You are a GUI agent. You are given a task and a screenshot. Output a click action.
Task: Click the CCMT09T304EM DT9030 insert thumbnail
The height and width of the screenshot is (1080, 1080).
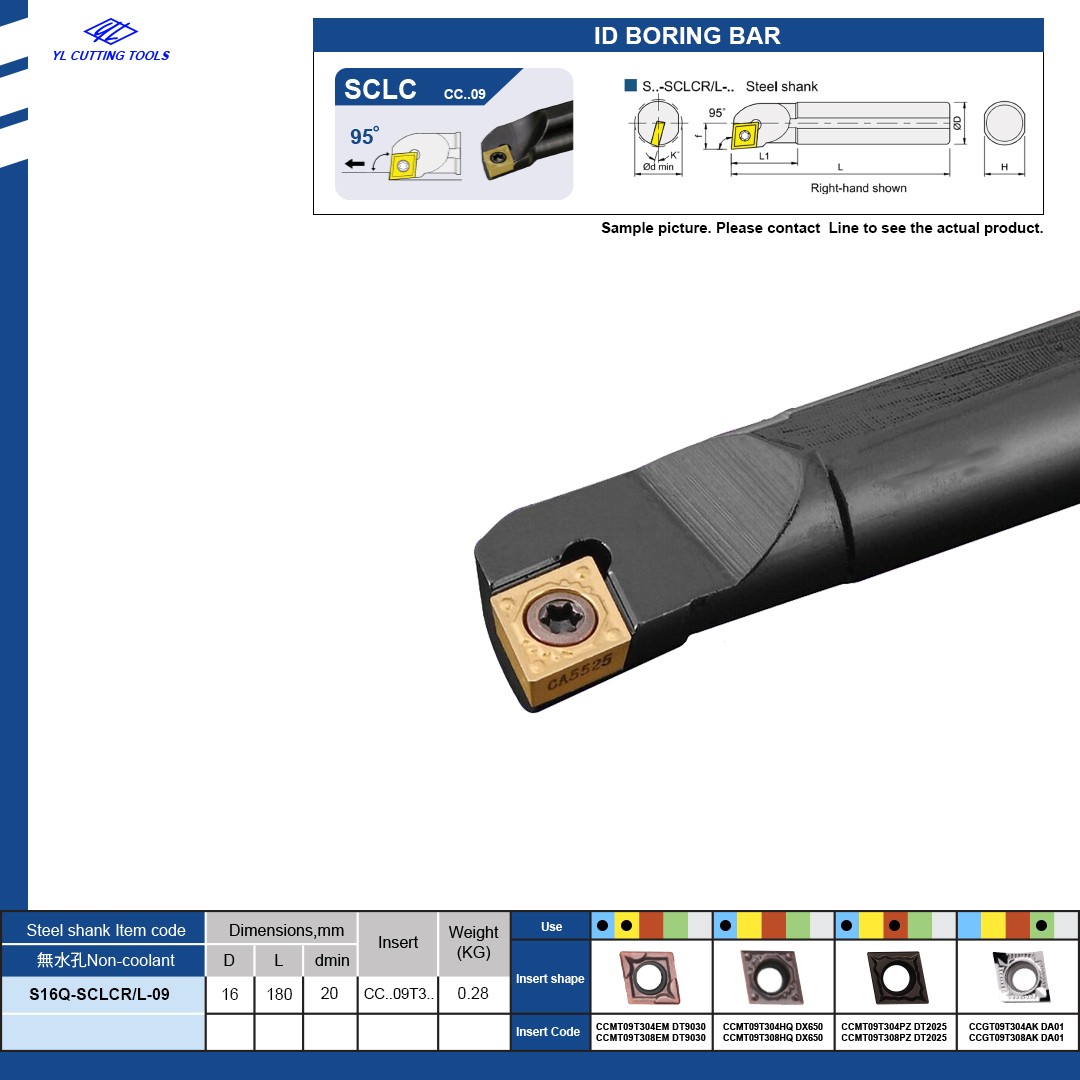(650, 975)
